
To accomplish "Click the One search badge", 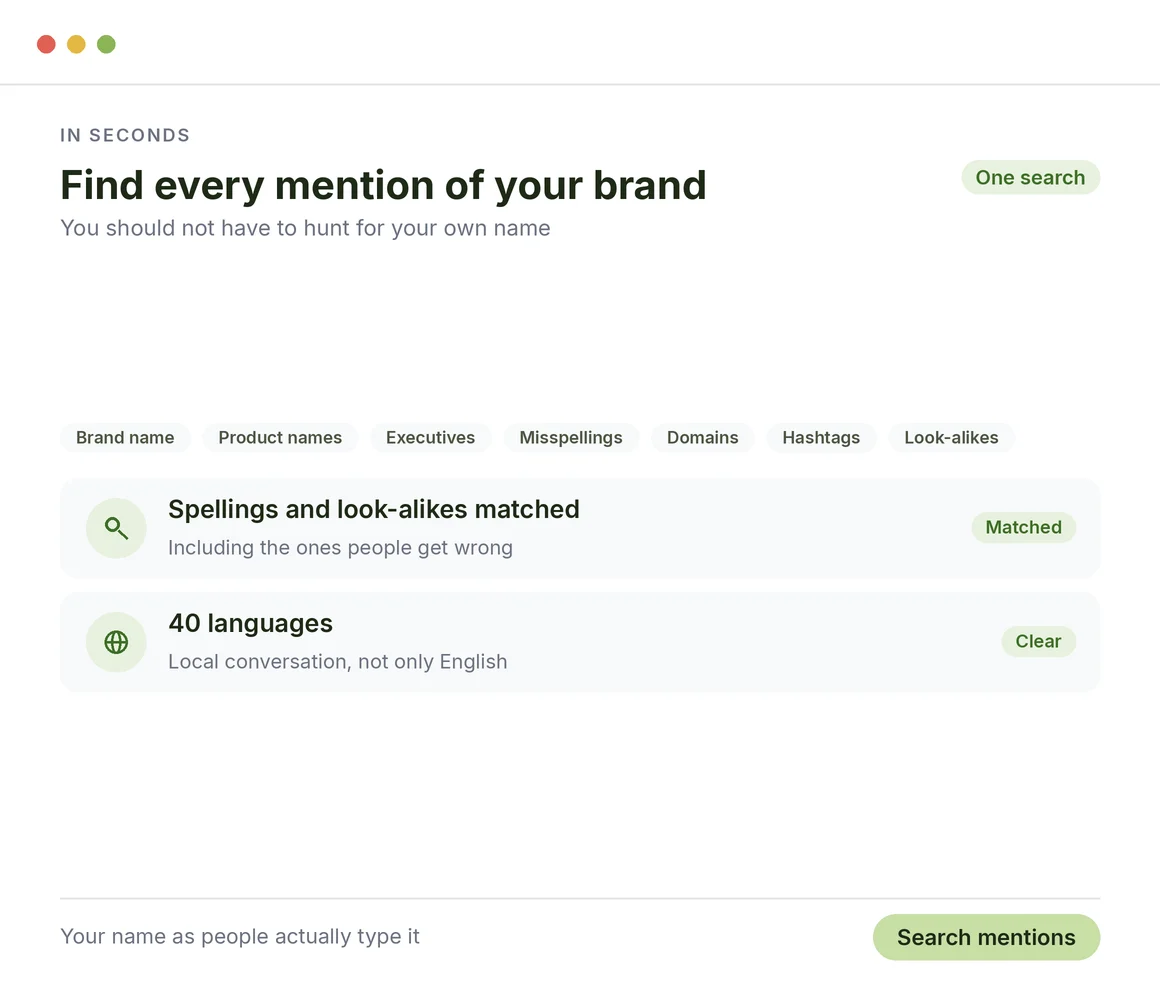I will tap(1031, 178).
